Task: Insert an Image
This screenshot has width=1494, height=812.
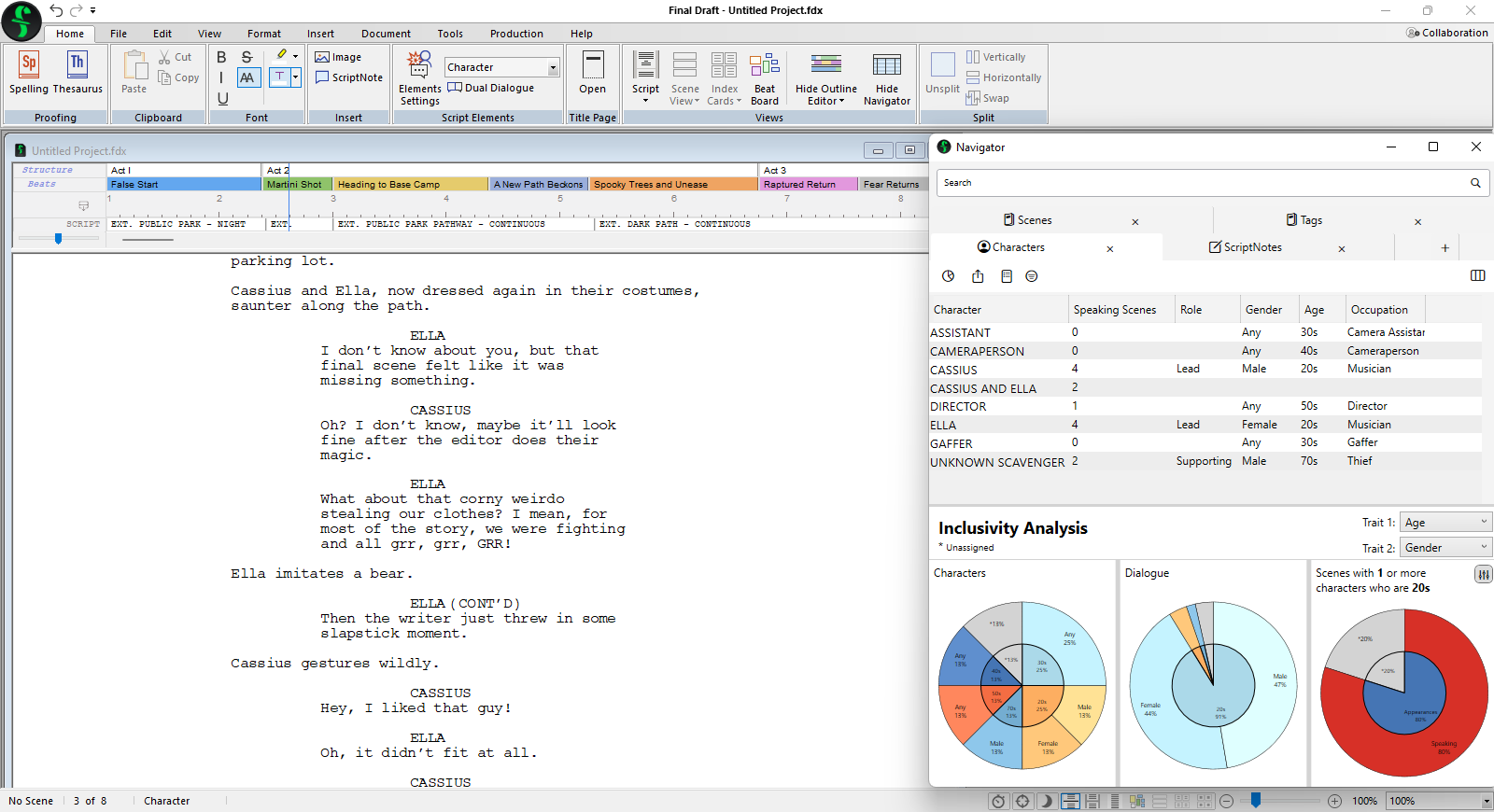Action: coord(338,57)
